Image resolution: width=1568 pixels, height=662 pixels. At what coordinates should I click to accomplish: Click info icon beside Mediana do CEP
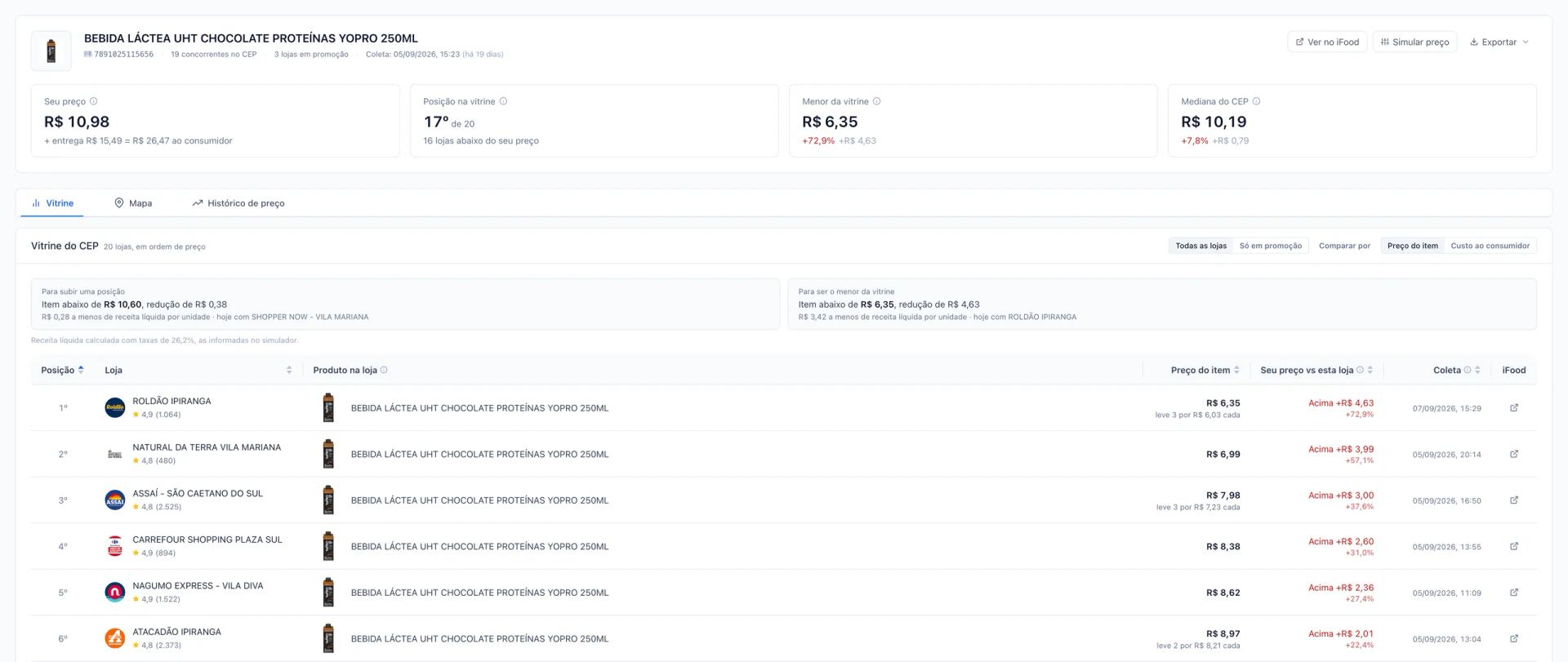[x=1256, y=101]
